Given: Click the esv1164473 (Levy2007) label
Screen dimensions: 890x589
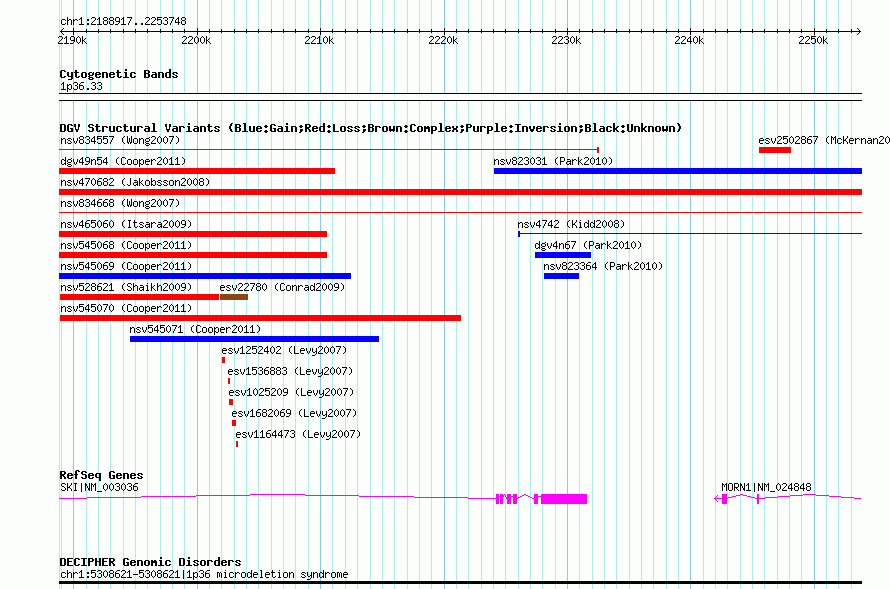Looking at the screenshot, I should tap(298, 434).
